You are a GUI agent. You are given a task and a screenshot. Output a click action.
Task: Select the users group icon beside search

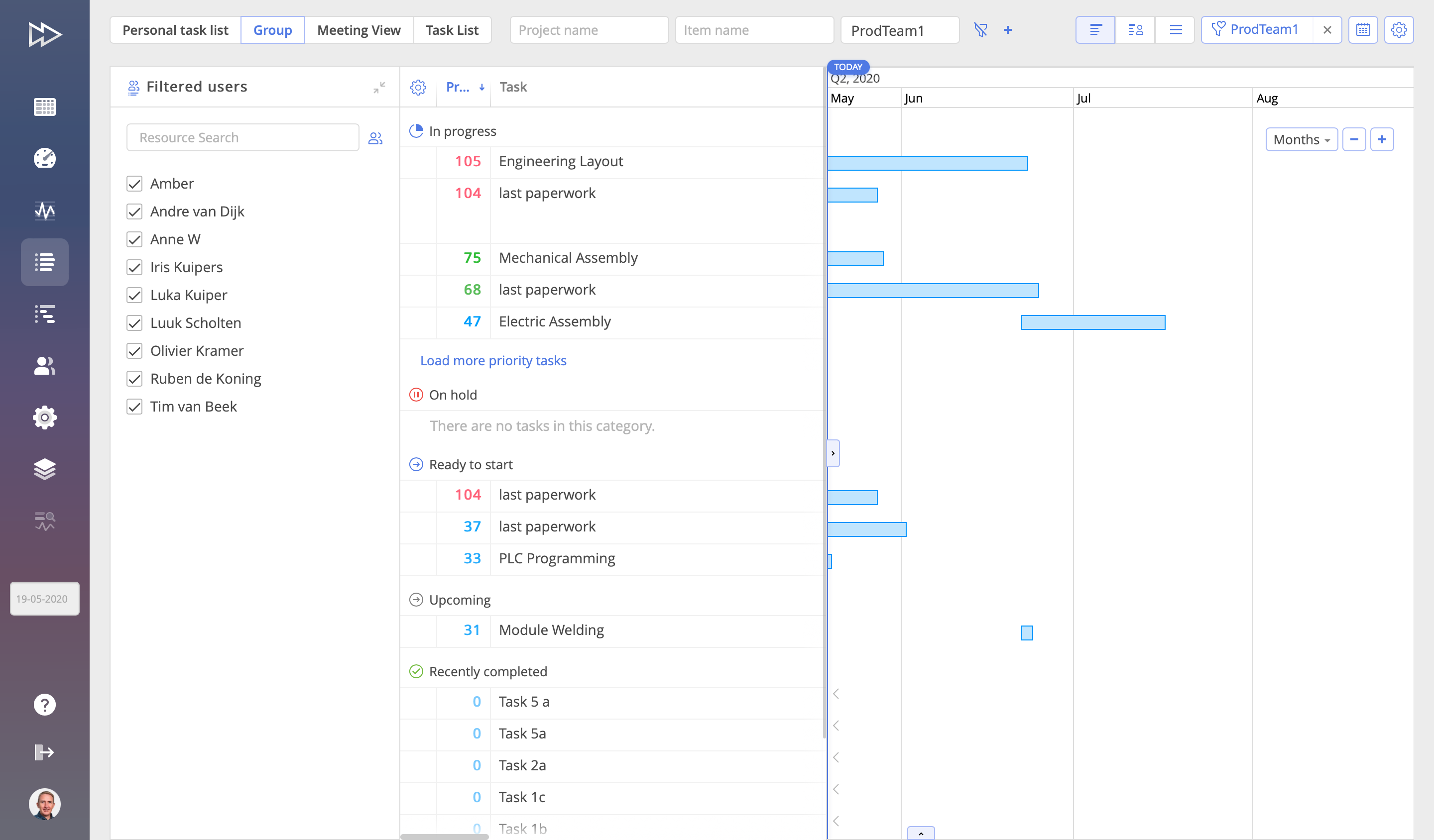375,138
